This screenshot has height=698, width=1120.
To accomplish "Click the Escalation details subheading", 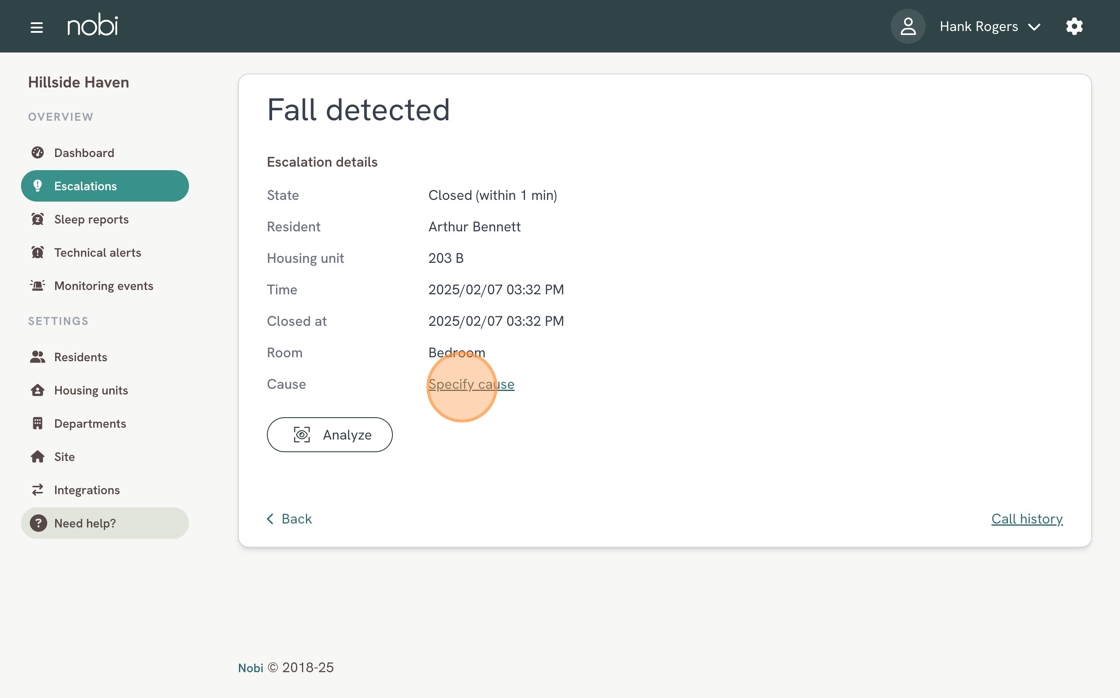I will 322,162.
